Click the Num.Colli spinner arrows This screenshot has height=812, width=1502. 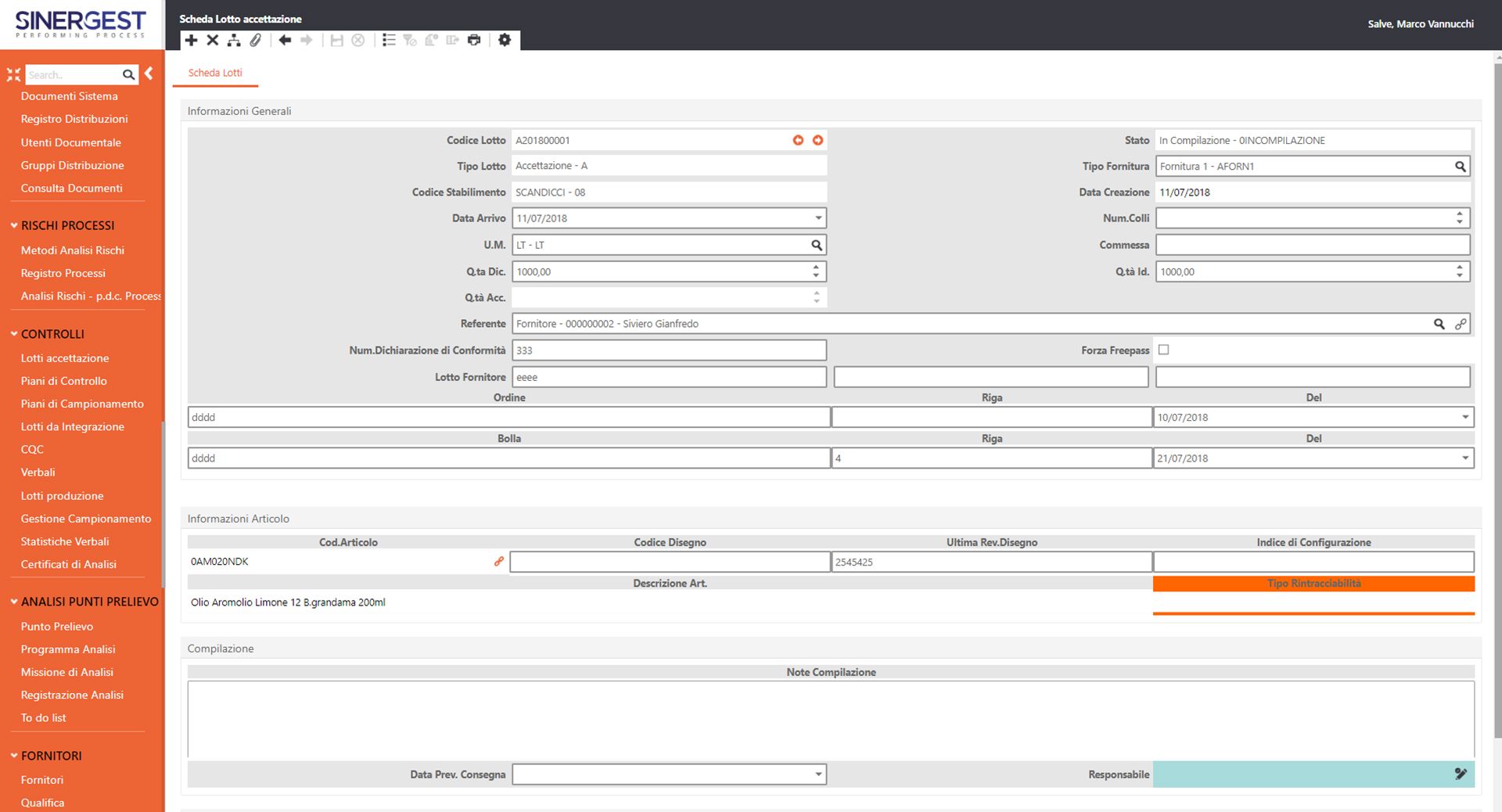coord(1459,218)
